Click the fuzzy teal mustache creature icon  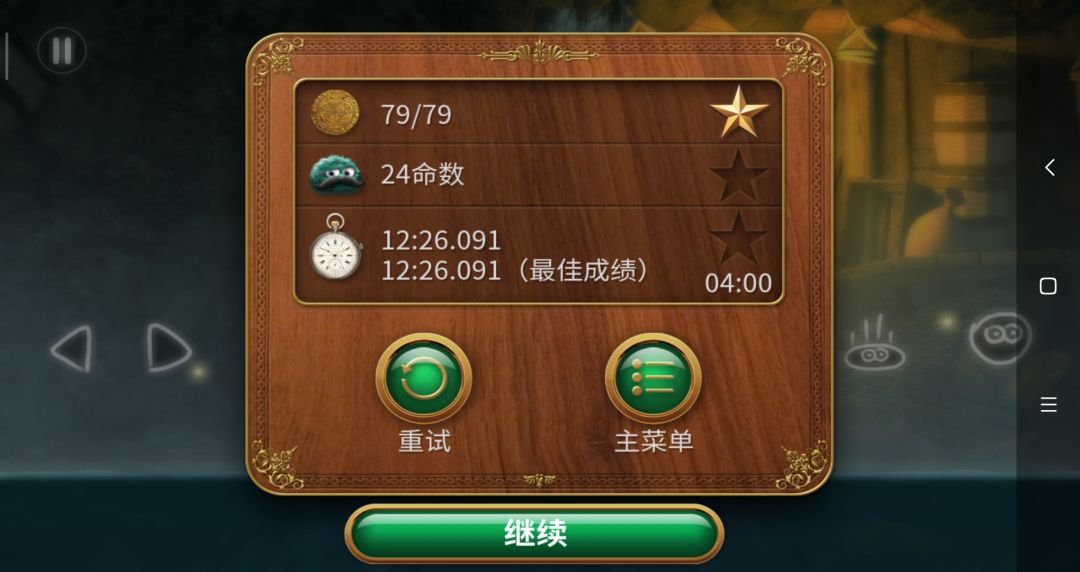(x=337, y=175)
